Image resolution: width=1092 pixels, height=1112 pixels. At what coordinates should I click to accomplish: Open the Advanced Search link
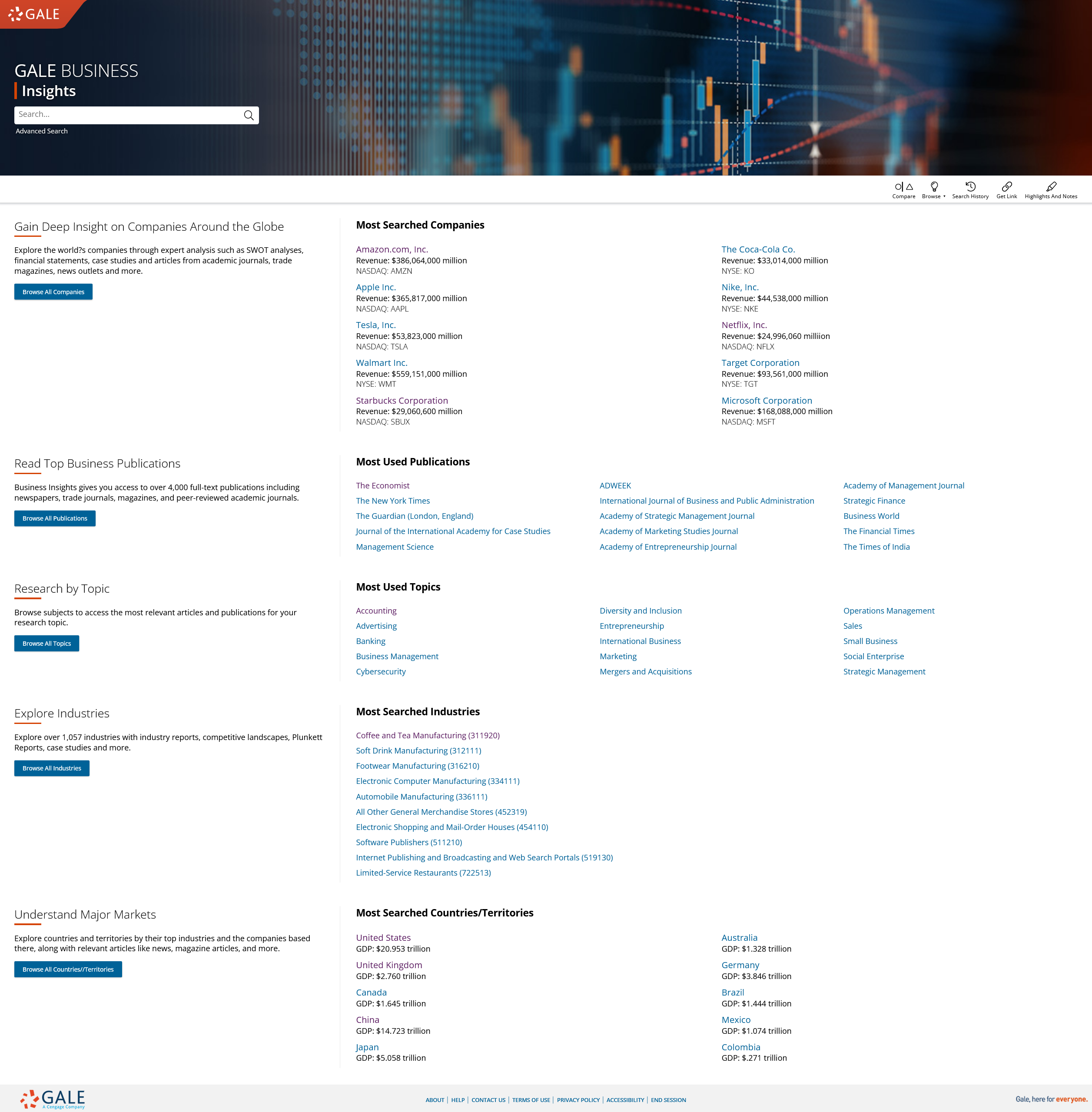click(x=41, y=131)
